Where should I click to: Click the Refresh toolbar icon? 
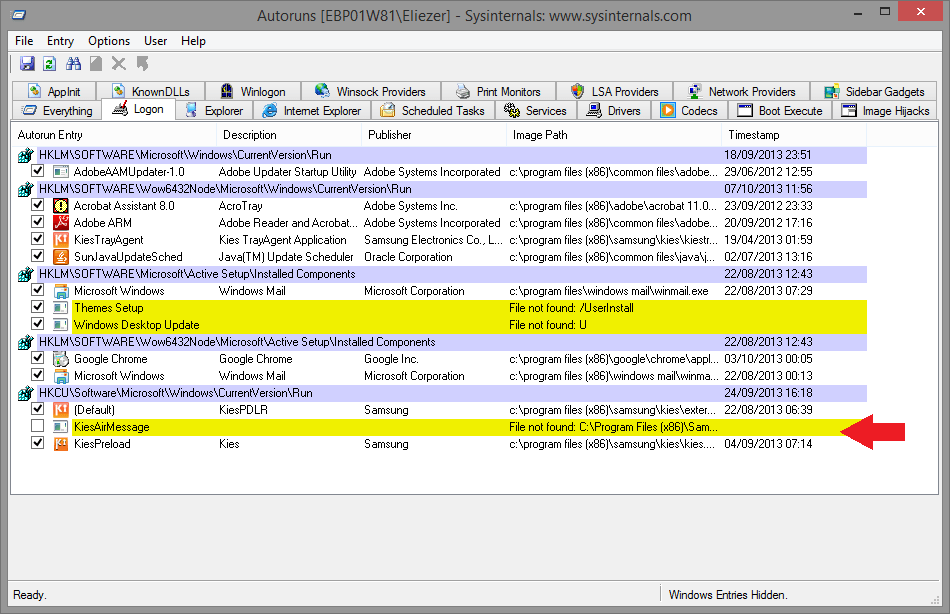point(50,64)
